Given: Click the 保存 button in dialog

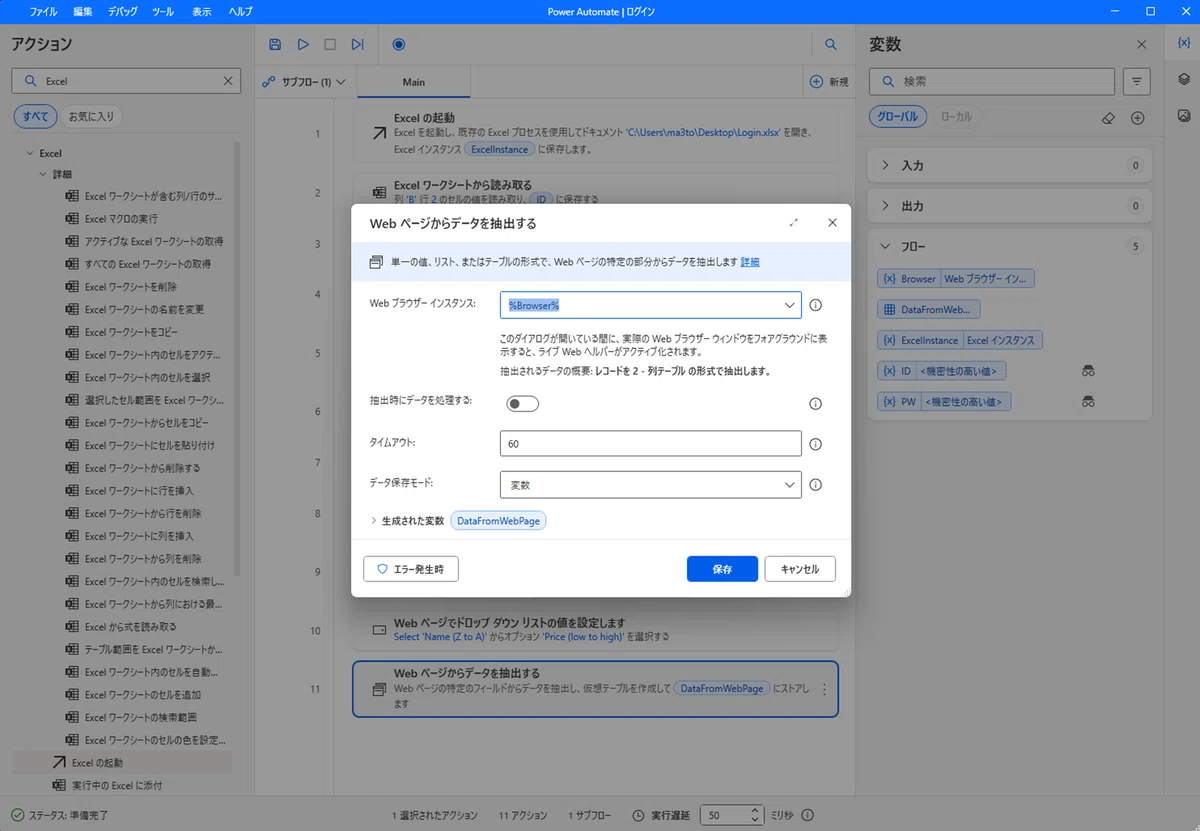Looking at the screenshot, I should click(722, 569).
